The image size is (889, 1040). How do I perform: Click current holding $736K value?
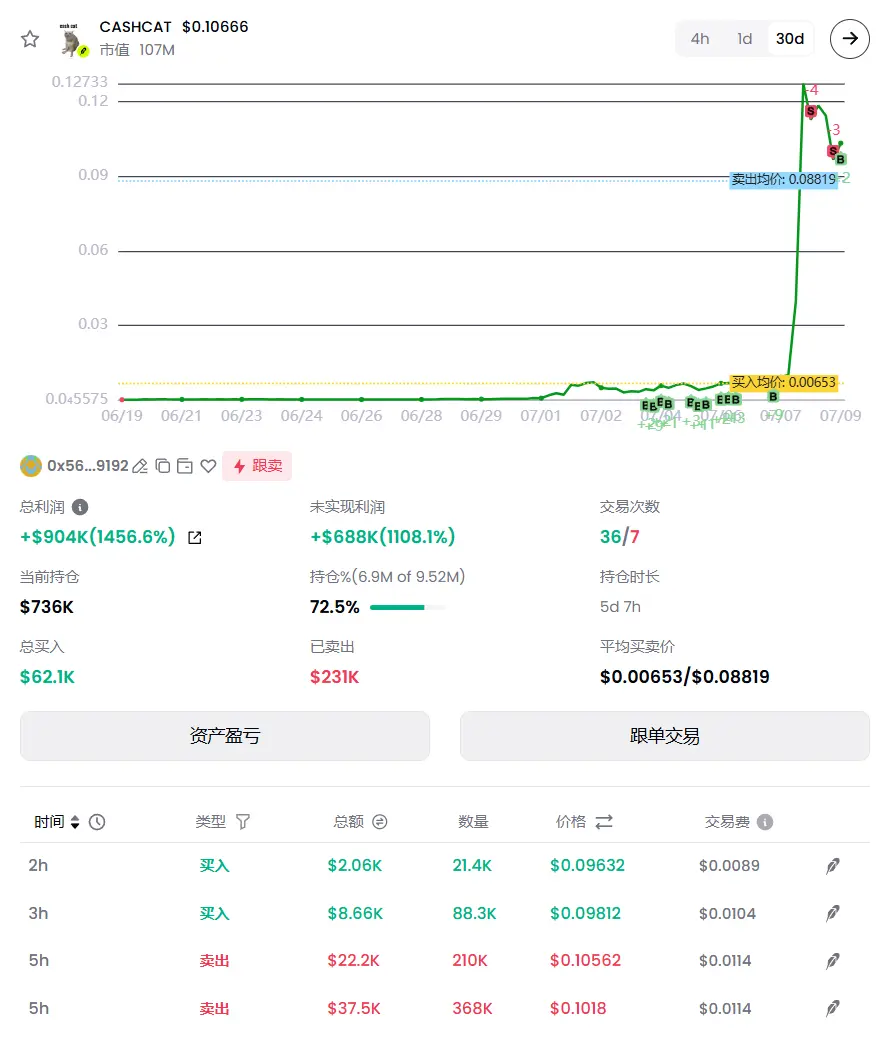[46, 608]
